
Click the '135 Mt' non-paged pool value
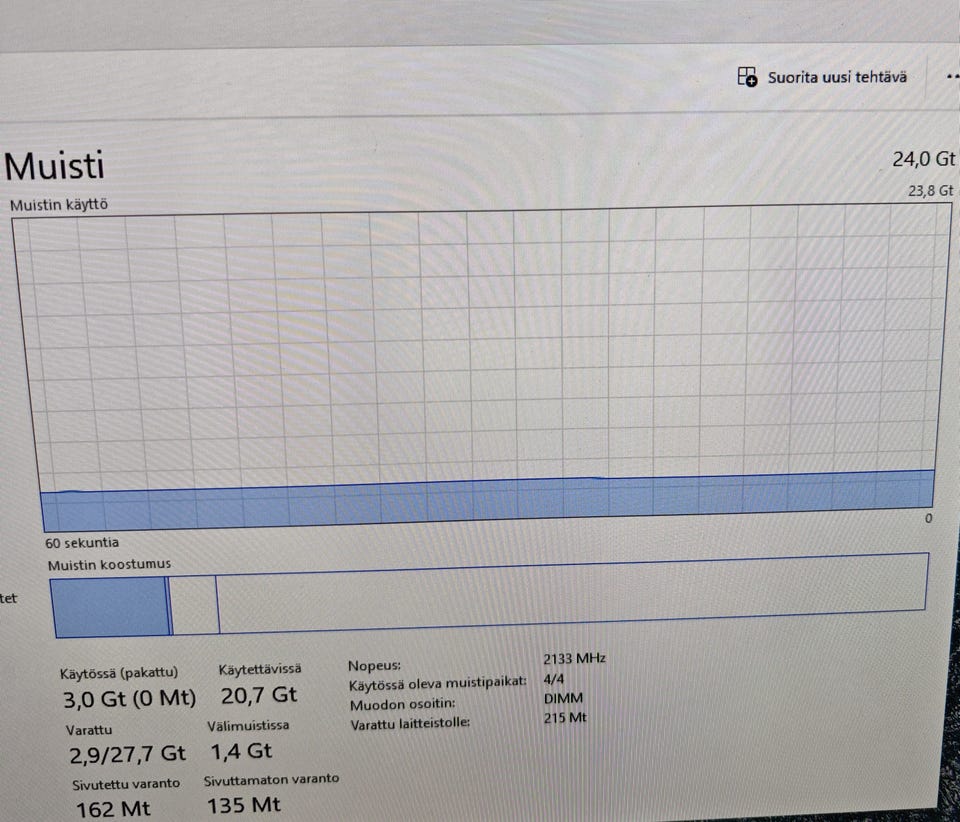pos(243,805)
